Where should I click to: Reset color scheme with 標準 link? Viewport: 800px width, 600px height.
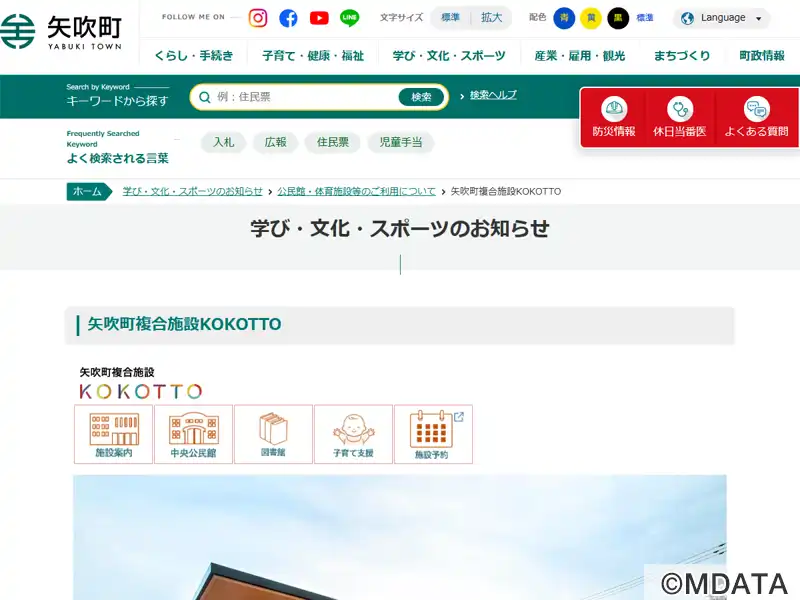tap(645, 18)
